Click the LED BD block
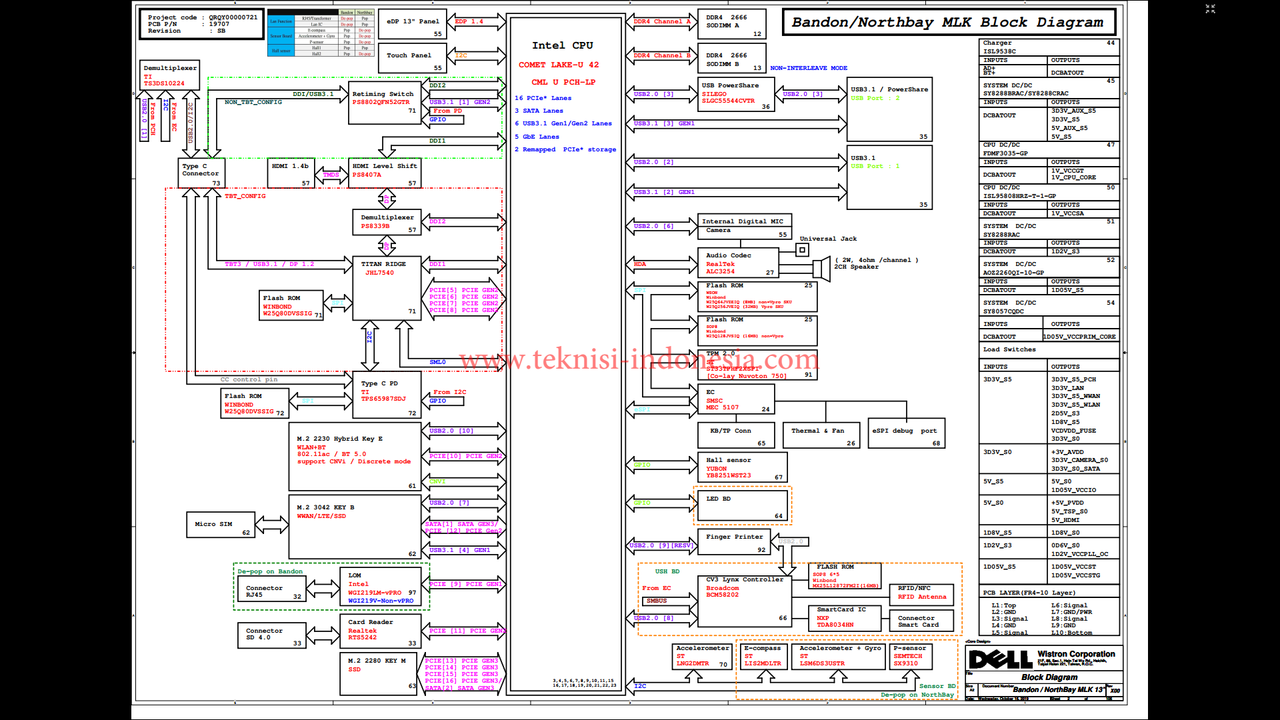This screenshot has height=720, width=1280. tap(743, 506)
